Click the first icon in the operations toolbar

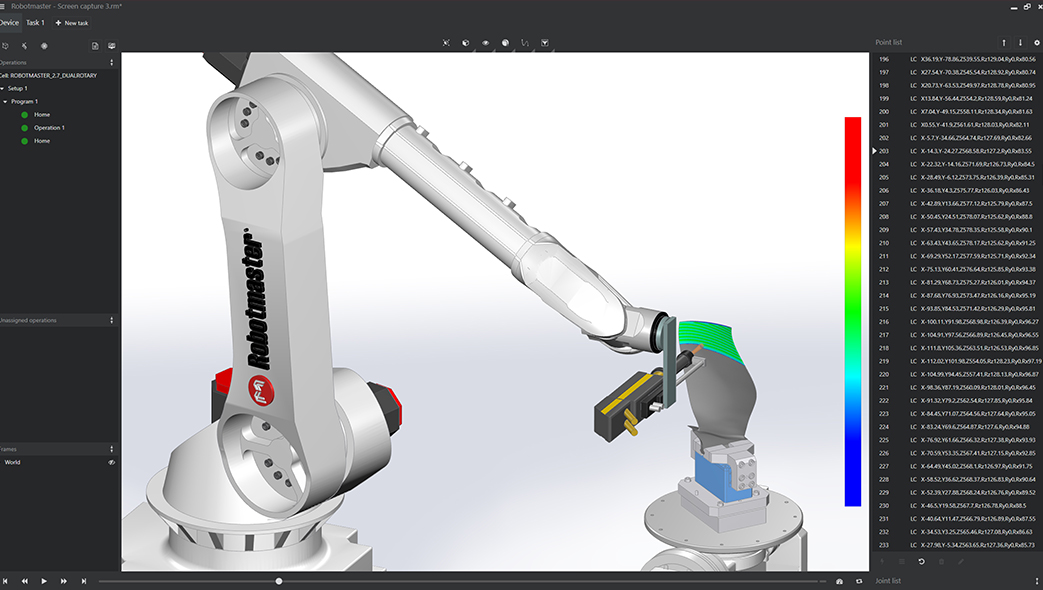(5, 46)
